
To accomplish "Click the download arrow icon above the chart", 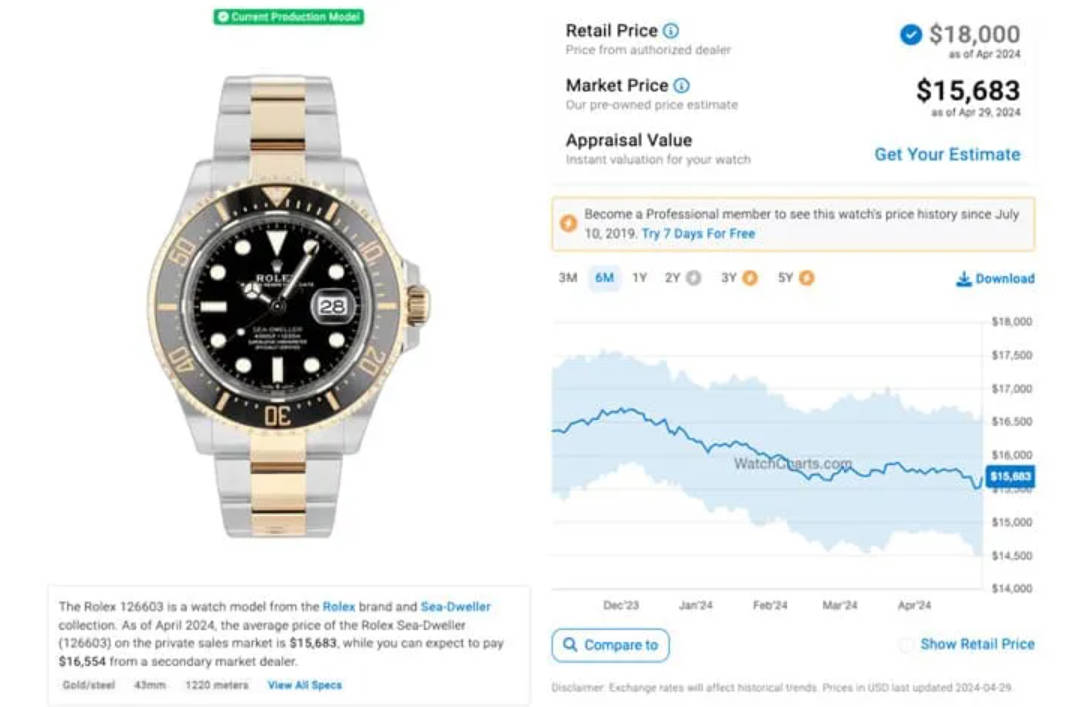I will point(963,278).
